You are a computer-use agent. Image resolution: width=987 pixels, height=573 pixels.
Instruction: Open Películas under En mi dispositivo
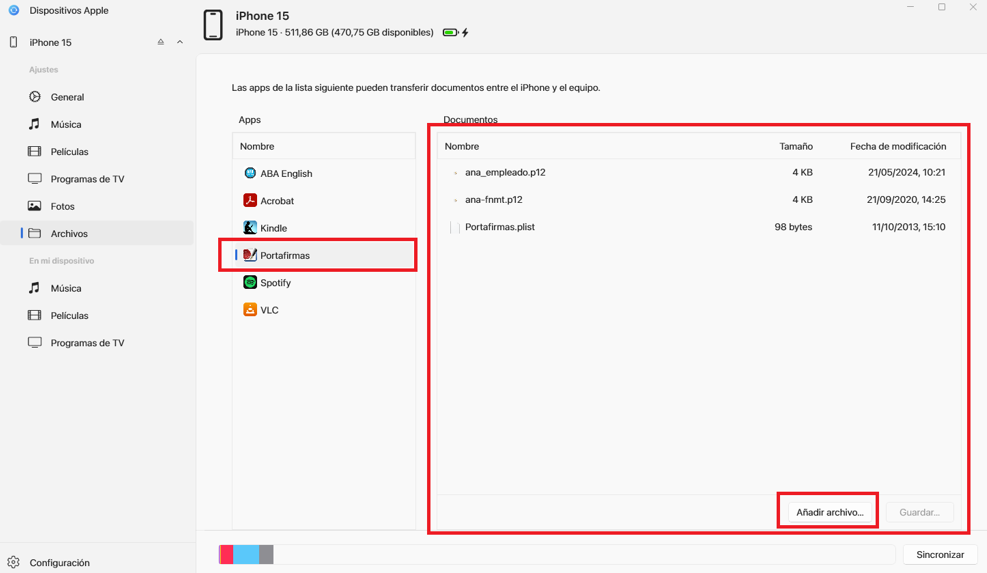pyautogui.click(x=98, y=315)
